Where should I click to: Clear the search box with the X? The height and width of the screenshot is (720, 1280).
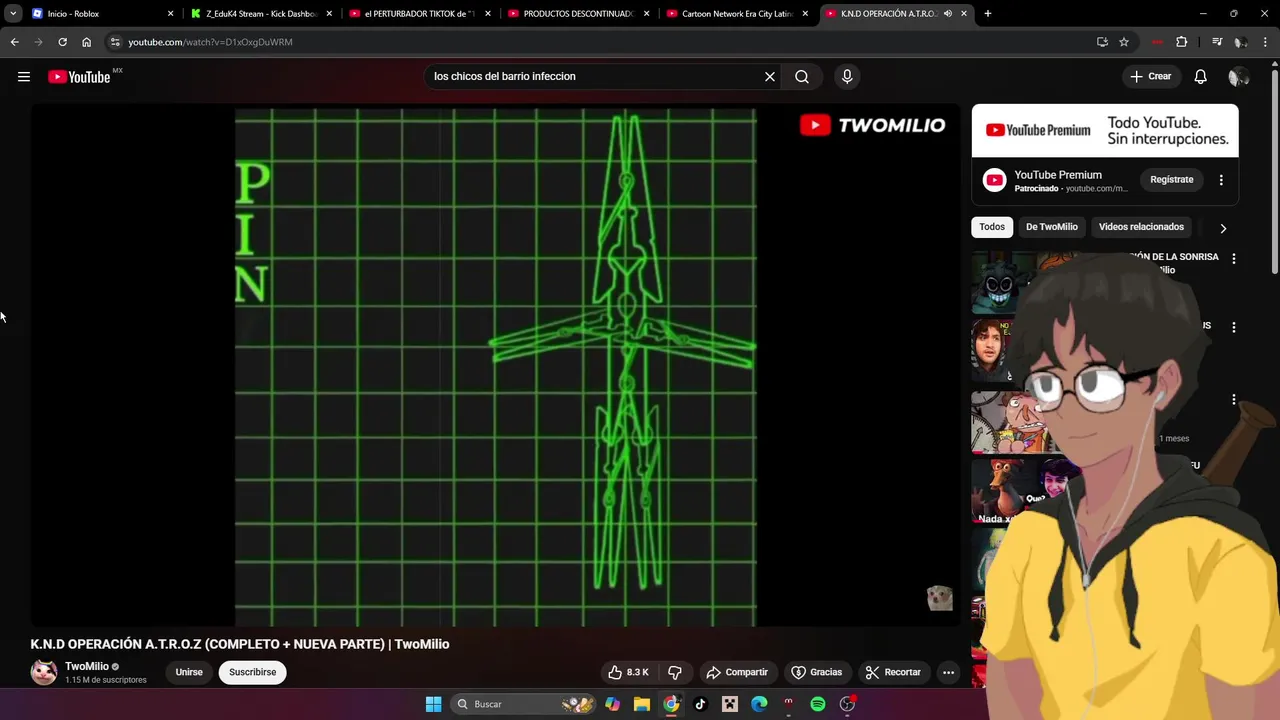[x=770, y=77]
